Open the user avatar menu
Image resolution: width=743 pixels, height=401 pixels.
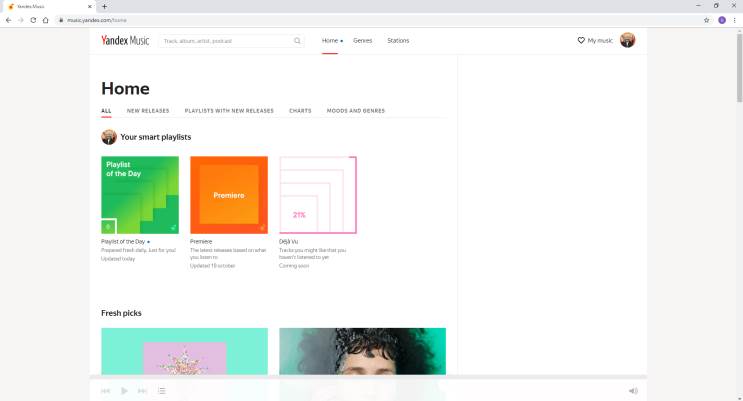[x=627, y=40]
